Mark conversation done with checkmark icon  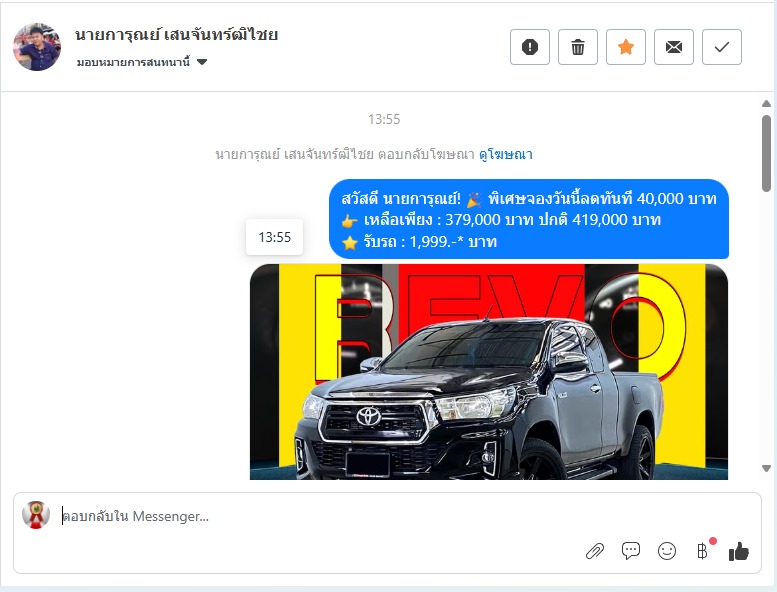point(722,47)
